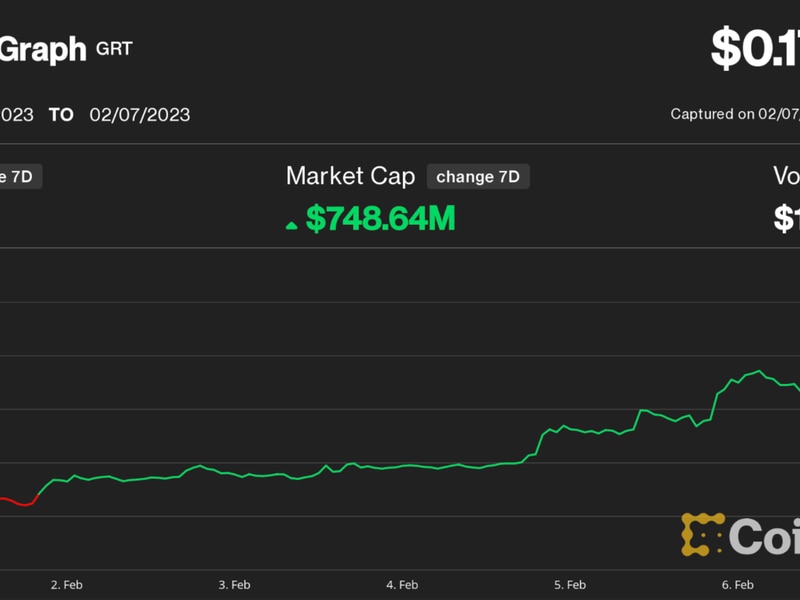Select the end date 02/07/2023
Viewport: 800px width, 600px height.
point(139,114)
